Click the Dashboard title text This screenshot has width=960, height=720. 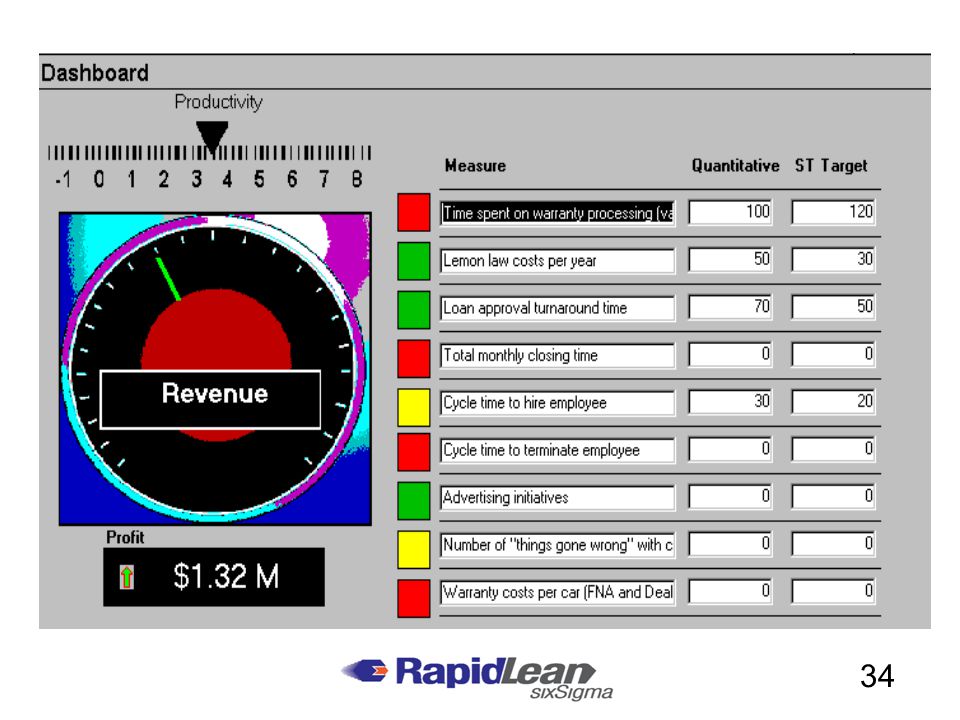pyautogui.click(x=94, y=73)
